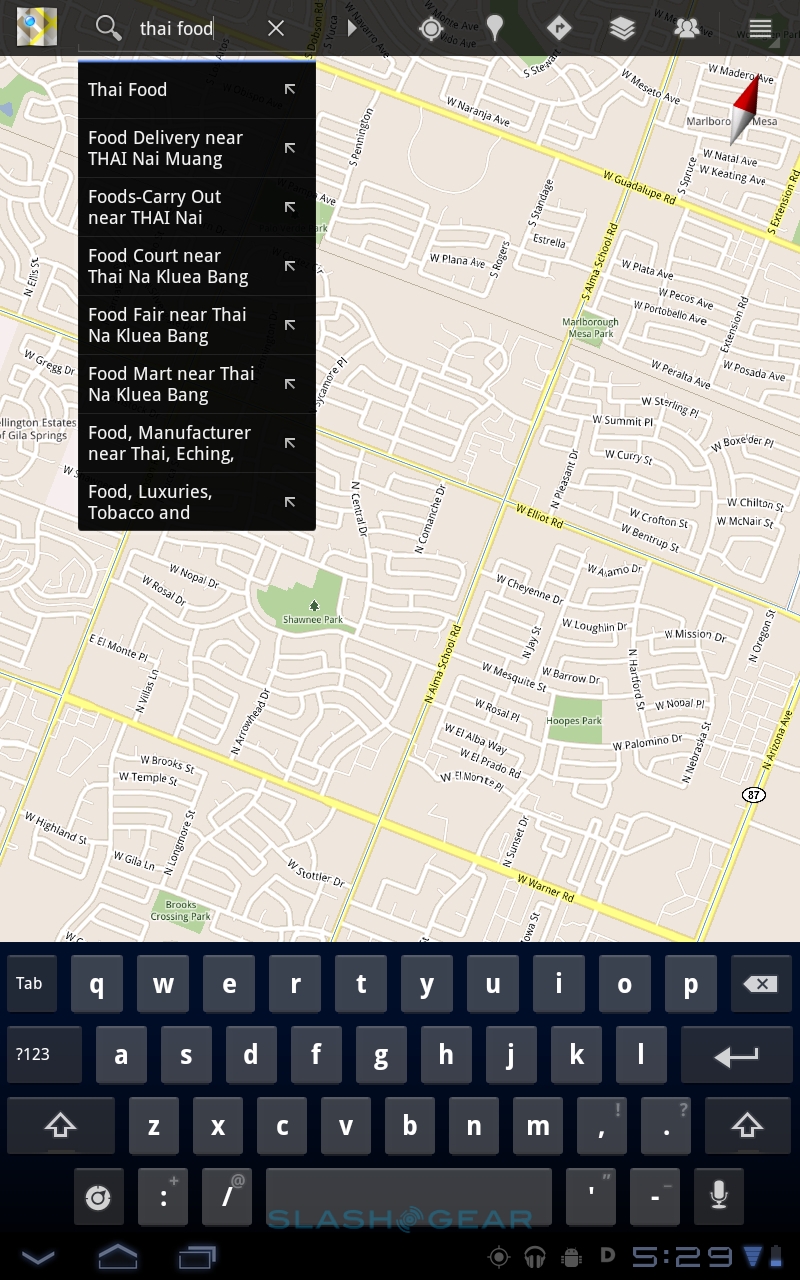This screenshot has height=1280, width=800.
Task: Choose 'Food, Luxuries, Tobacco and' suggestion
Action: pos(197,502)
